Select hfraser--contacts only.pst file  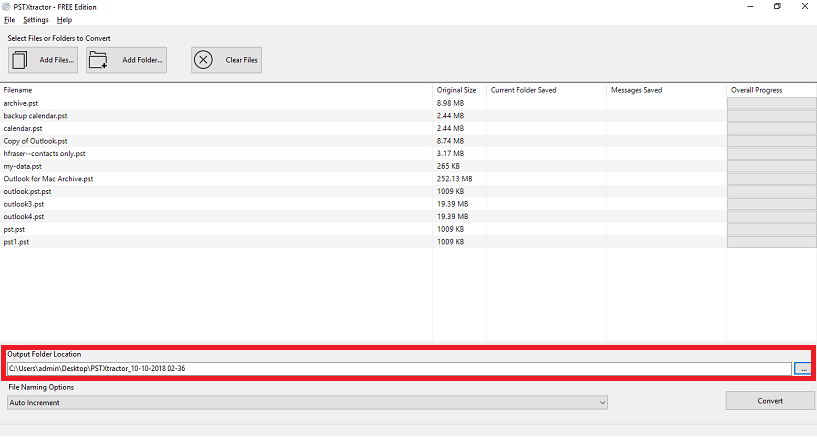[44, 154]
